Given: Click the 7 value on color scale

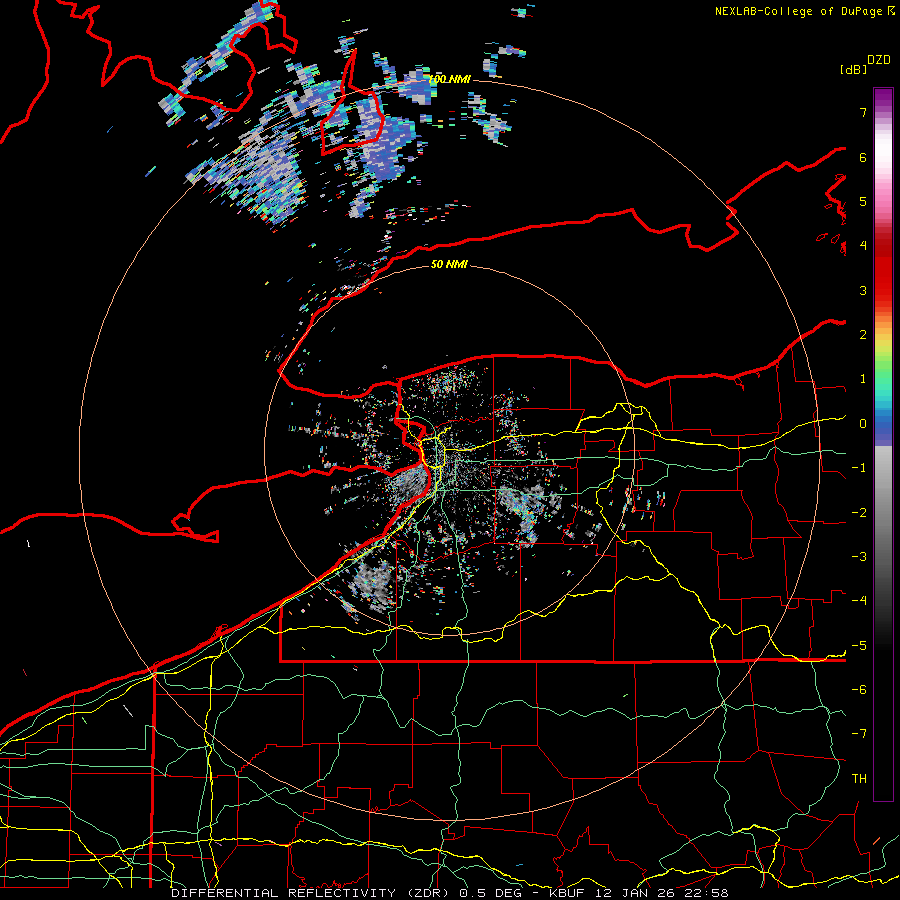Looking at the screenshot, I should click(863, 112).
